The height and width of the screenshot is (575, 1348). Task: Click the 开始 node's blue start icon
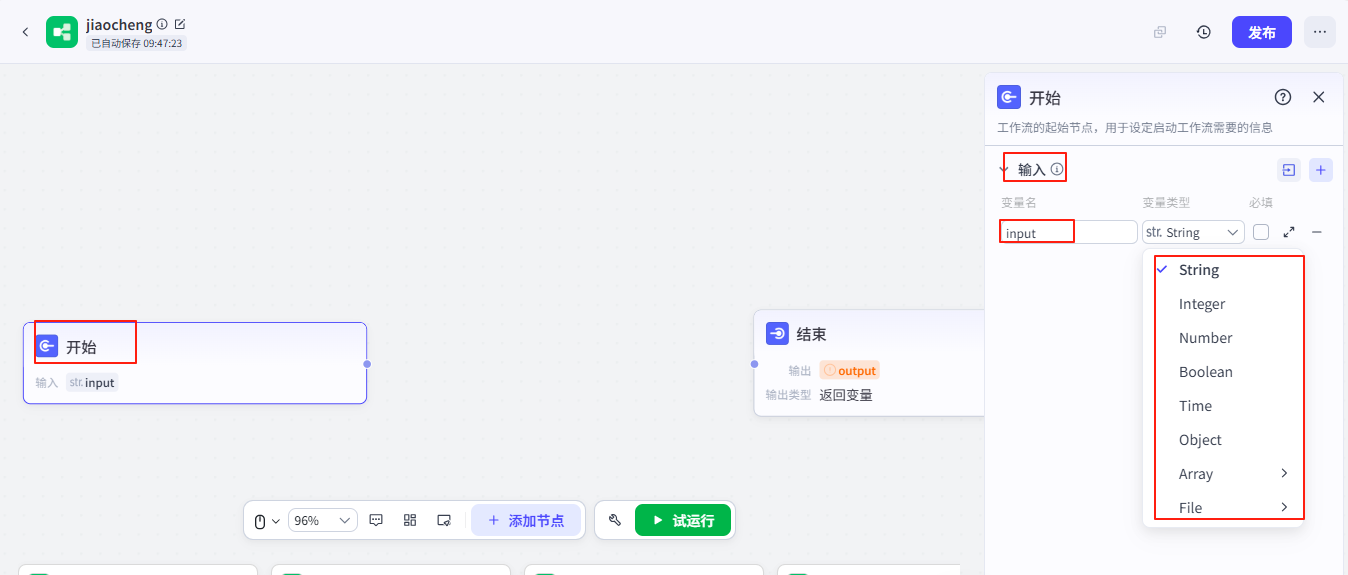point(46,346)
